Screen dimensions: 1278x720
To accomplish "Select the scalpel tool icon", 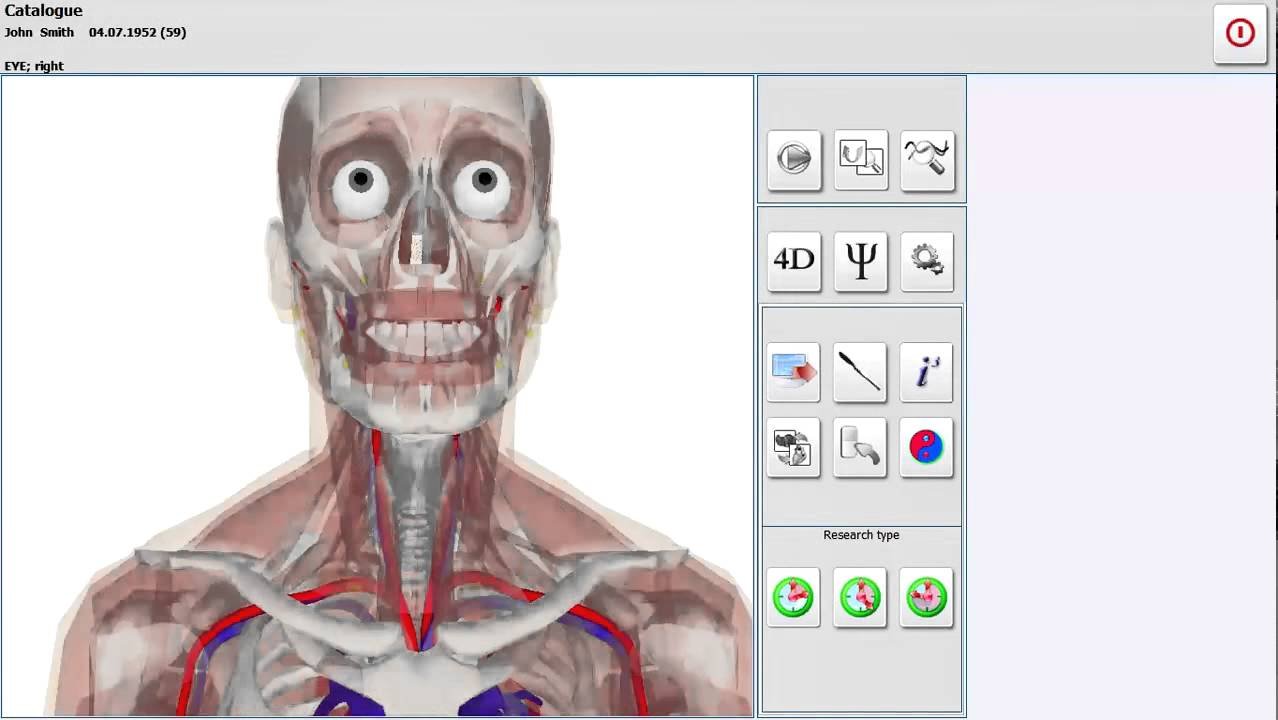I will pyautogui.click(x=860, y=372).
